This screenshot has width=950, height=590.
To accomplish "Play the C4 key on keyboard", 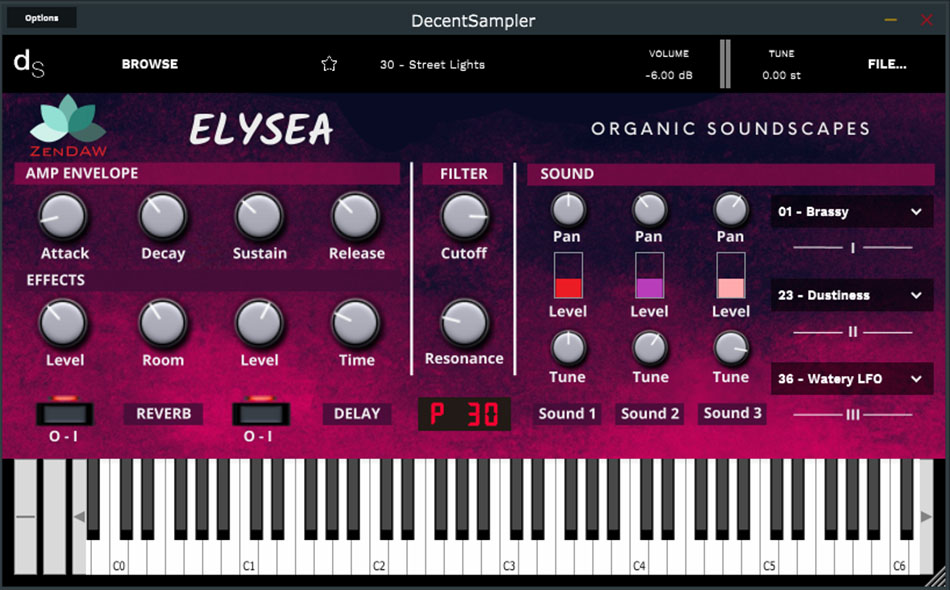I will 639,557.
